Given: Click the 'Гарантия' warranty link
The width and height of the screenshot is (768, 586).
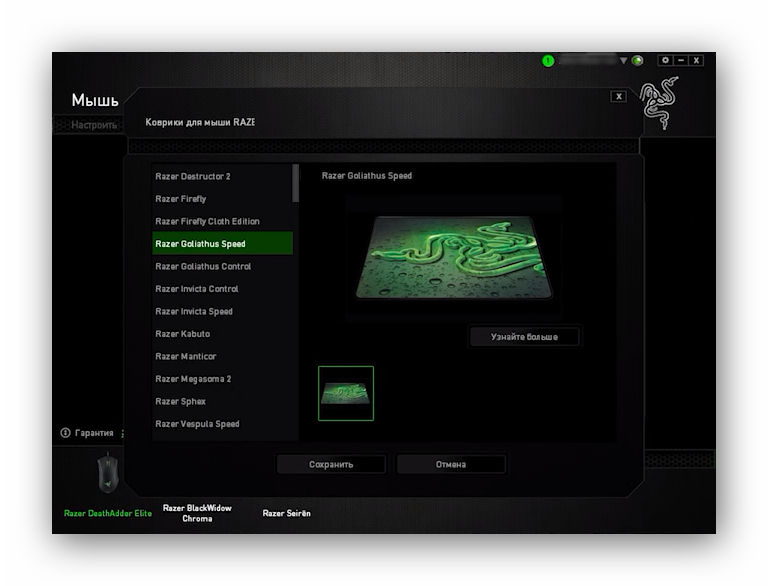Looking at the screenshot, I should pos(94,433).
